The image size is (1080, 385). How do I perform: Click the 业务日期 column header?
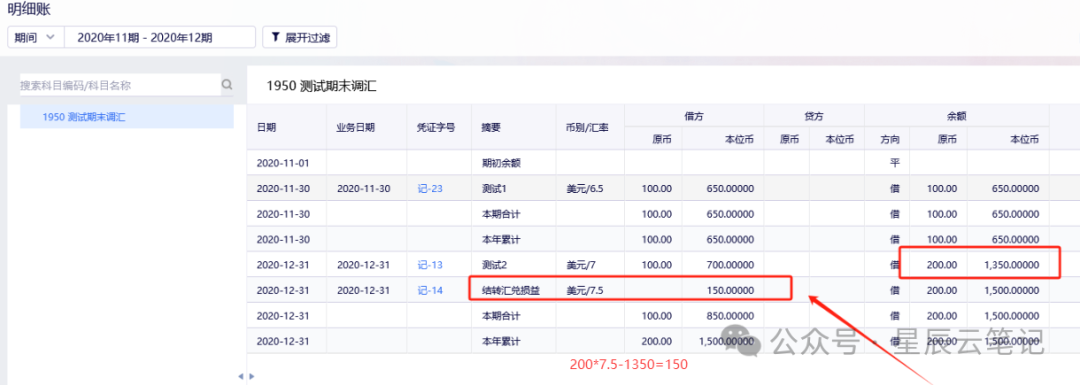[366, 127]
